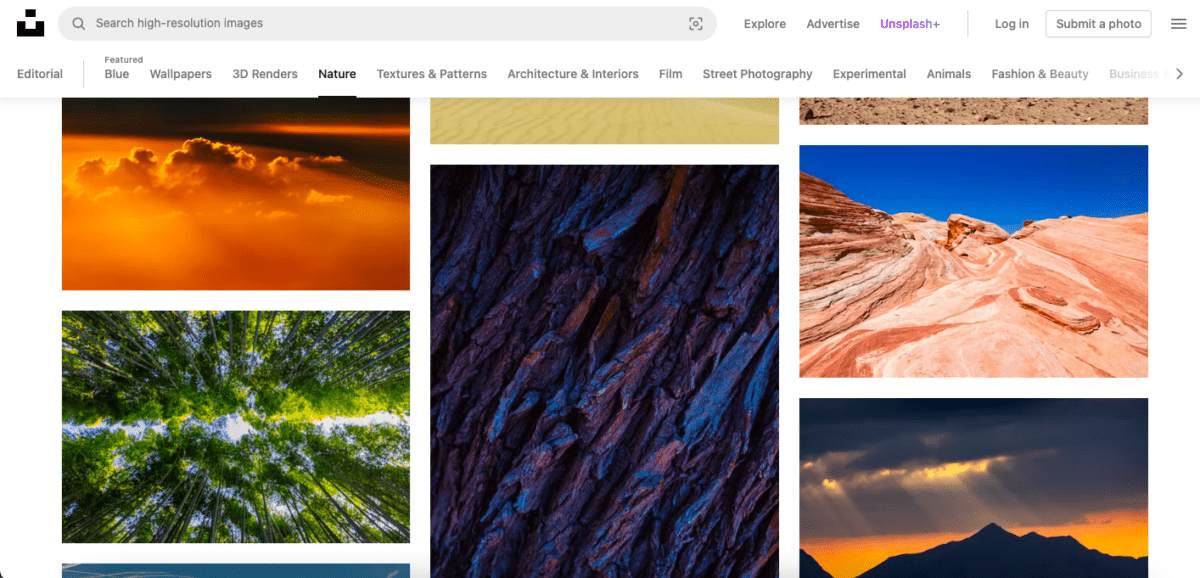Click the Unsplash logo icon
Image resolution: width=1200 pixels, height=578 pixels.
[x=30, y=24]
